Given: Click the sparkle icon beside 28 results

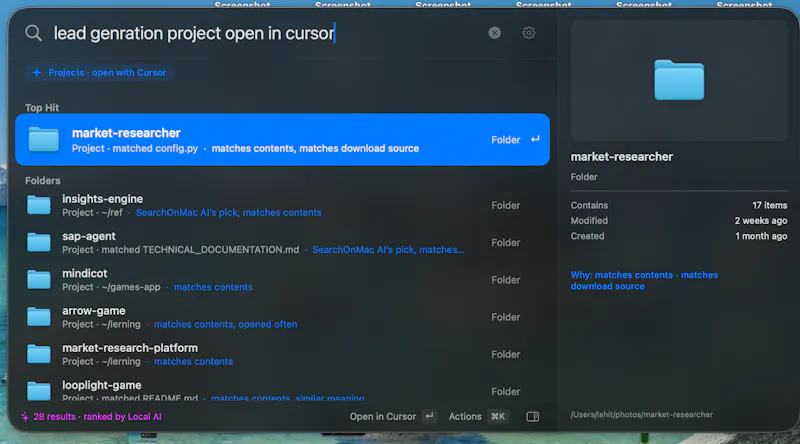Looking at the screenshot, I should (24, 416).
